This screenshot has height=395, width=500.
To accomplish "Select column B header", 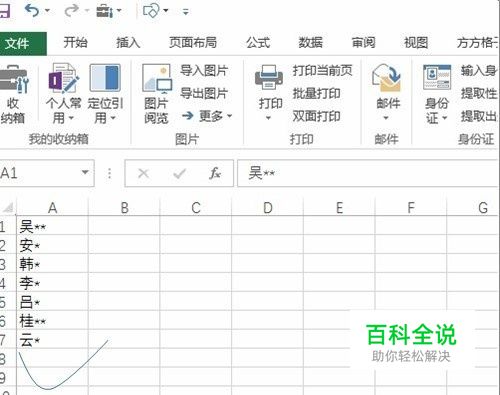I will coord(124,208).
